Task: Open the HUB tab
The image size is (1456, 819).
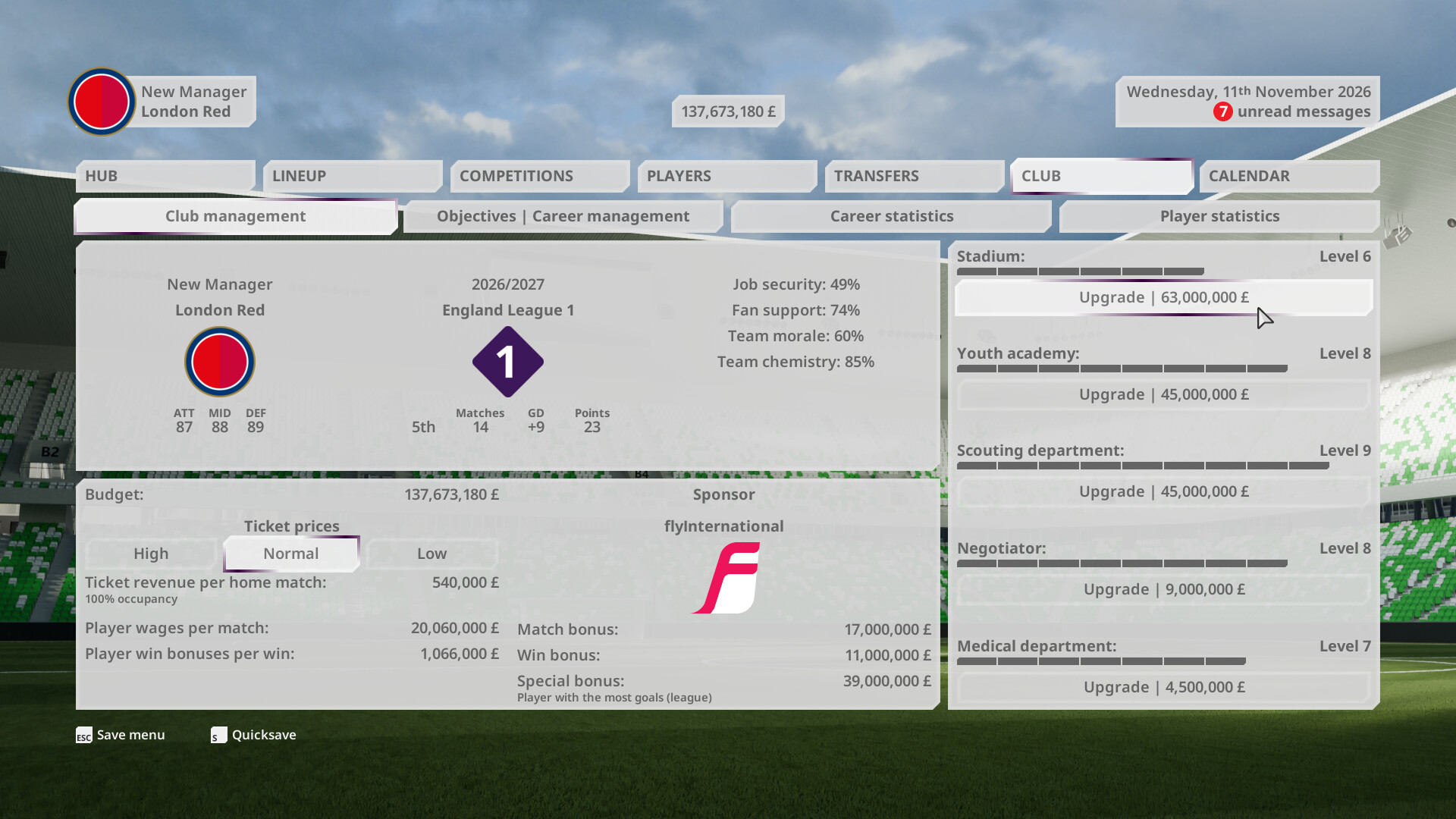Action: click(x=165, y=176)
